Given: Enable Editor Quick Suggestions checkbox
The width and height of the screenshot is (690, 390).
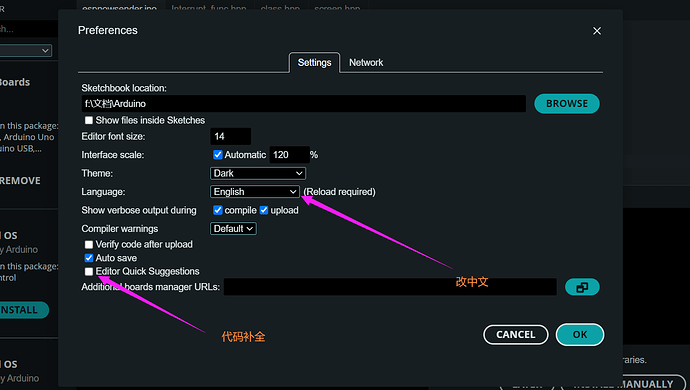Looking at the screenshot, I should (89, 271).
